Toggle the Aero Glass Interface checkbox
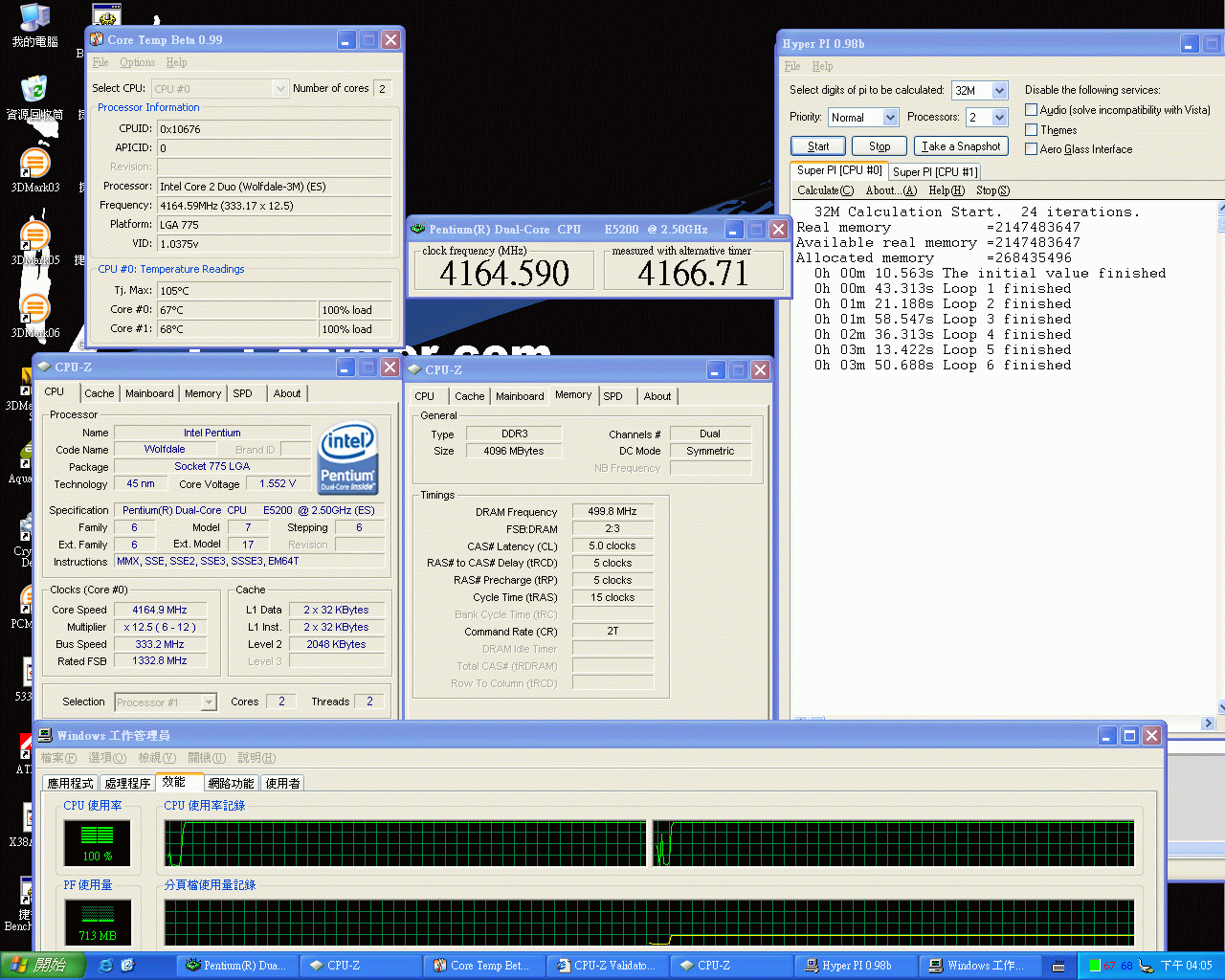This screenshot has width=1225, height=980. tap(1031, 148)
